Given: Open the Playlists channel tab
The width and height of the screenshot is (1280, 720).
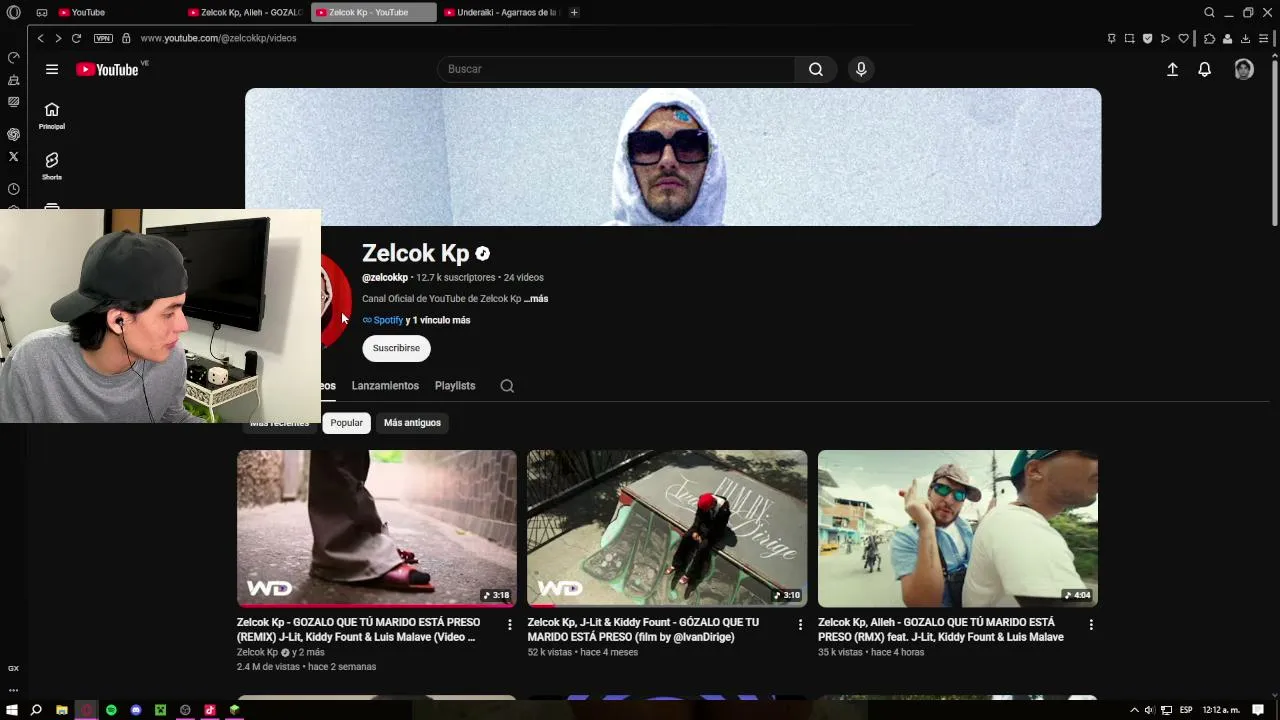Looking at the screenshot, I should click(x=455, y=386).
